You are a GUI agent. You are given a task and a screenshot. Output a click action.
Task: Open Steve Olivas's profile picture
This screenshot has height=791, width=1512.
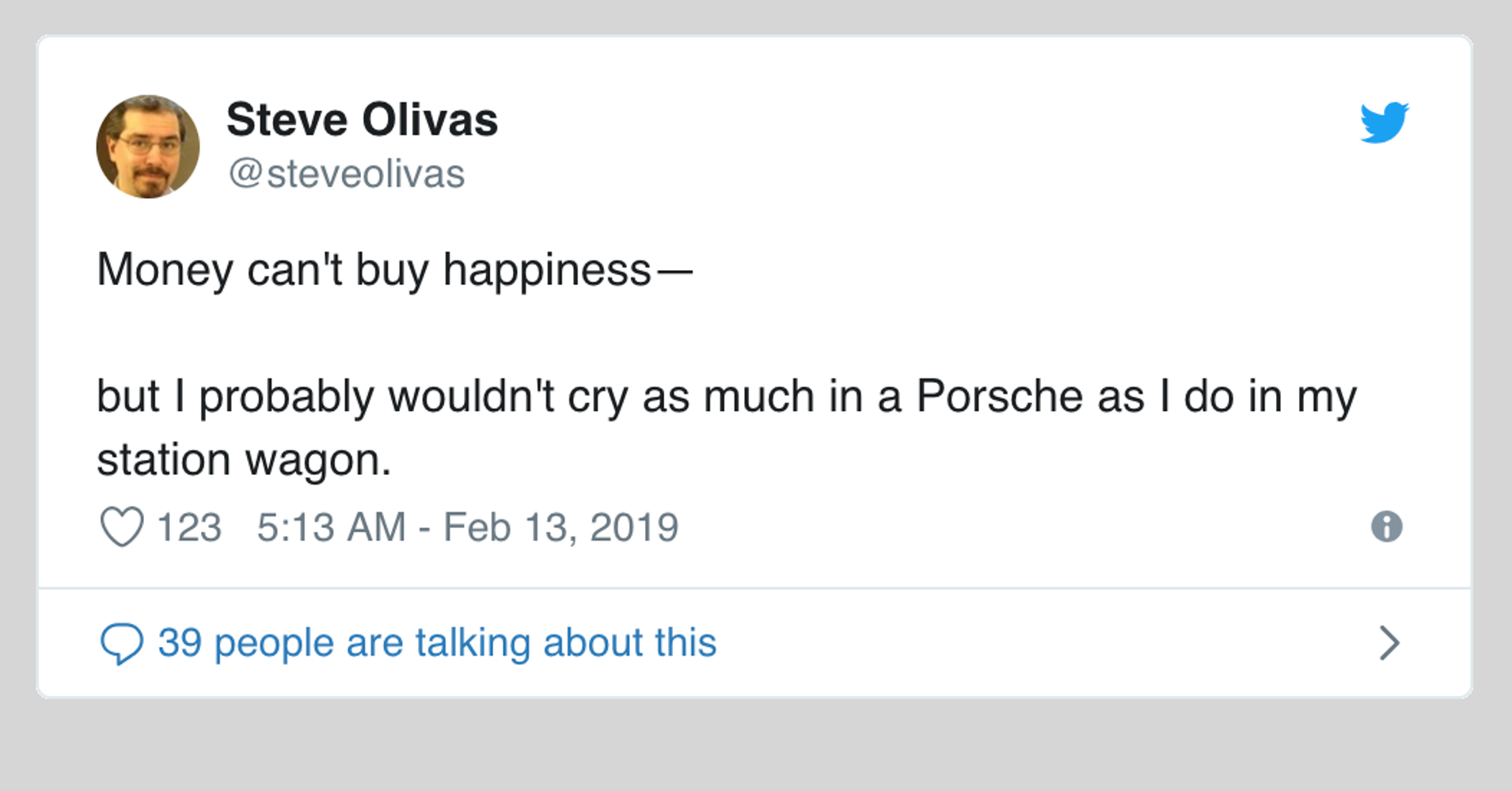pyautogui.click(x=148, y=145)
